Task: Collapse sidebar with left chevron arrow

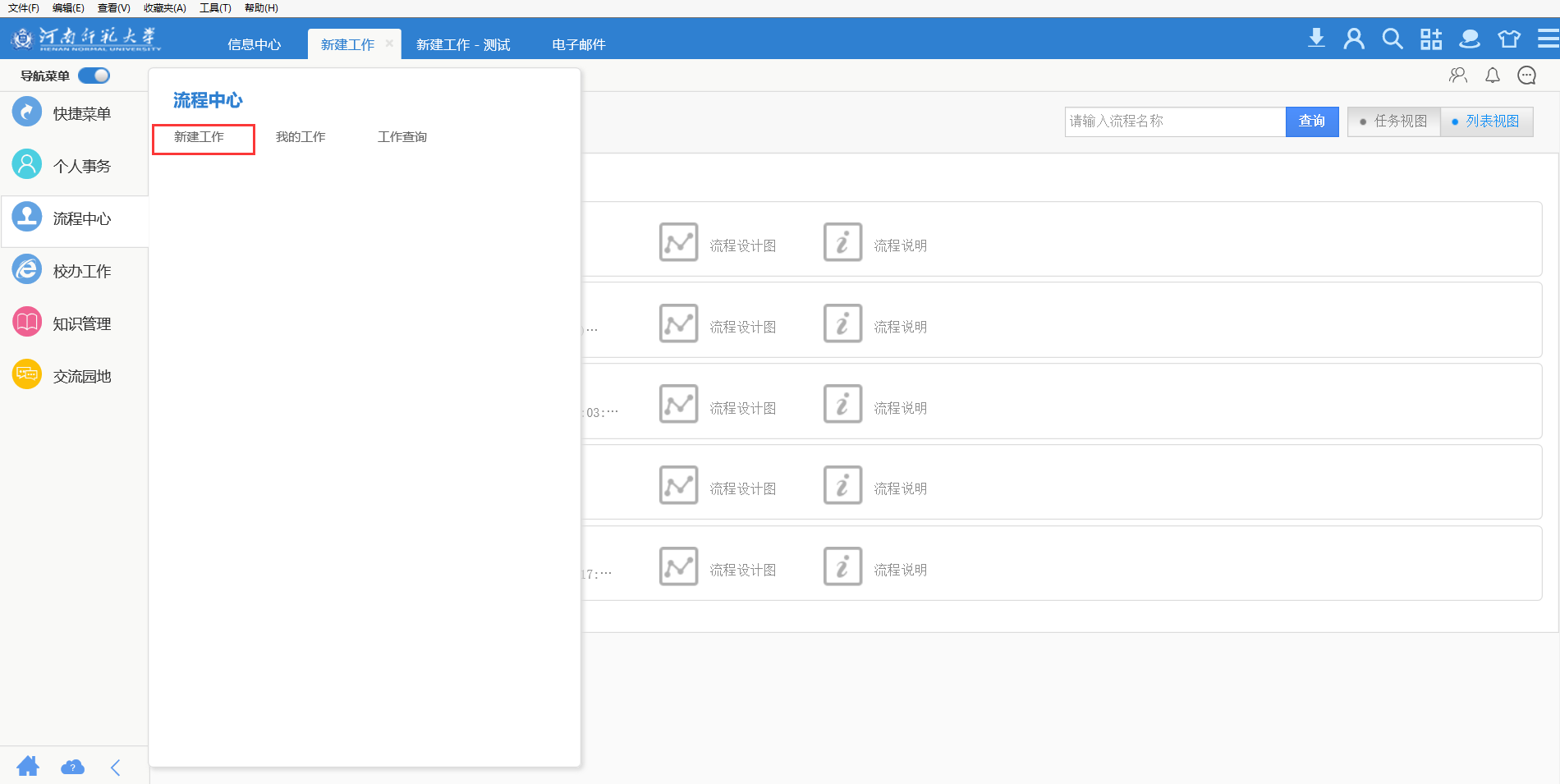Action: click(x=116, y=767)
